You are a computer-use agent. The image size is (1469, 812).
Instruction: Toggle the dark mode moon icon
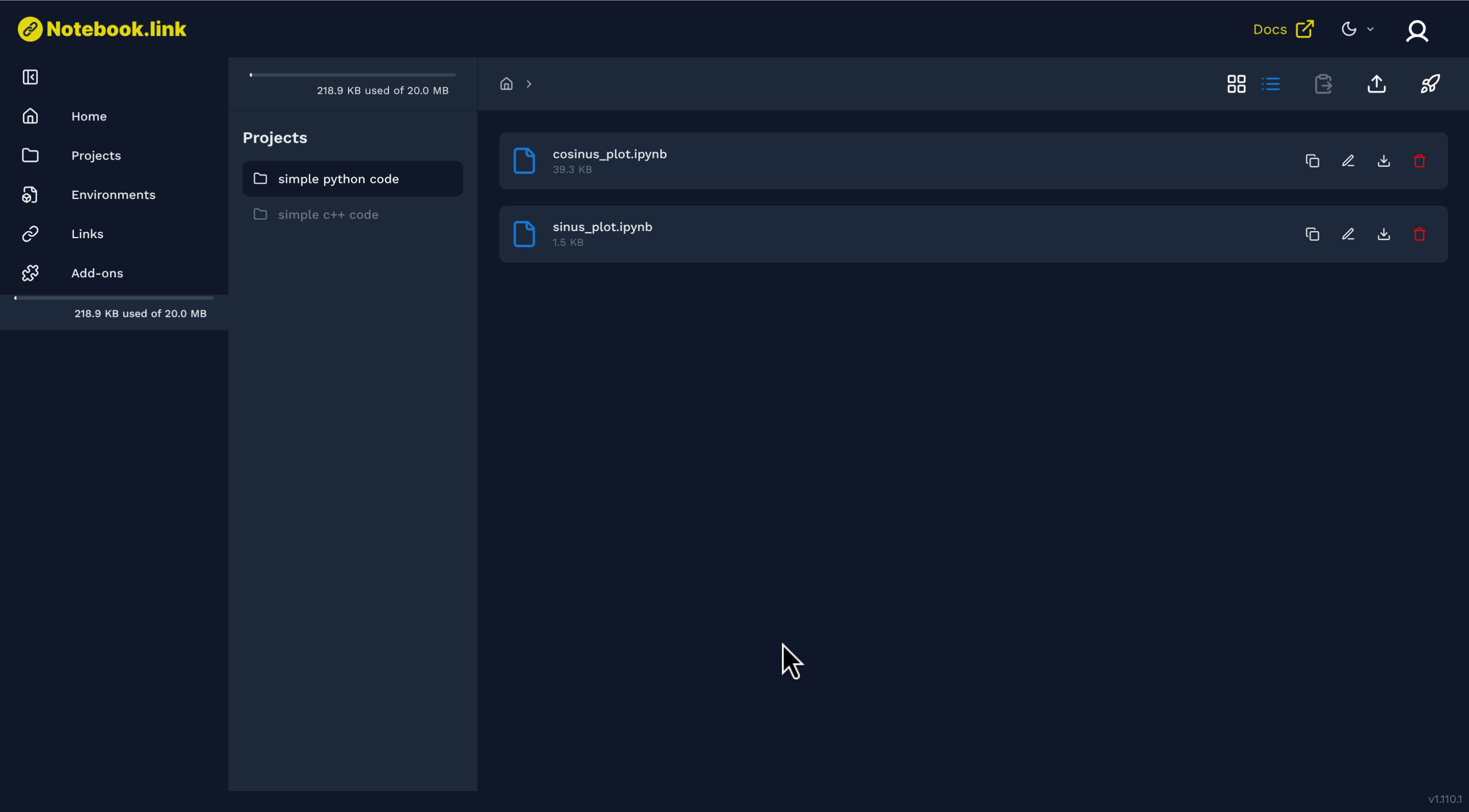point(1349,29)
